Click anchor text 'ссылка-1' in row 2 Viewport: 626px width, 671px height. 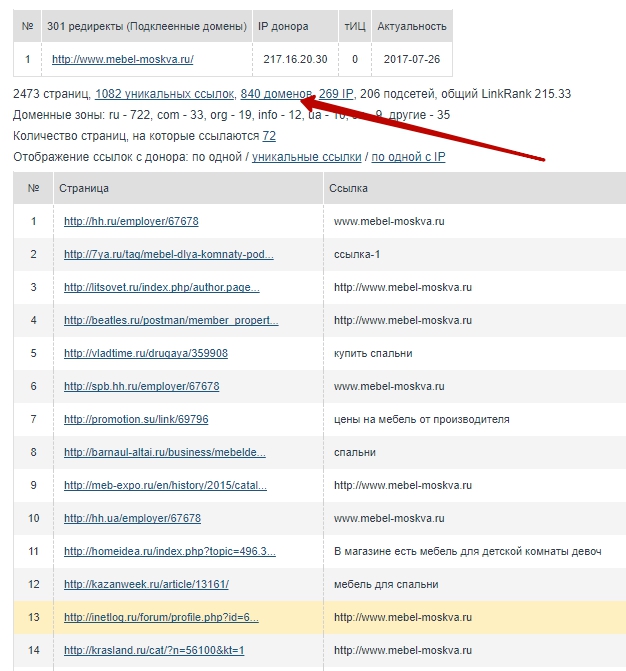[357, 254]
